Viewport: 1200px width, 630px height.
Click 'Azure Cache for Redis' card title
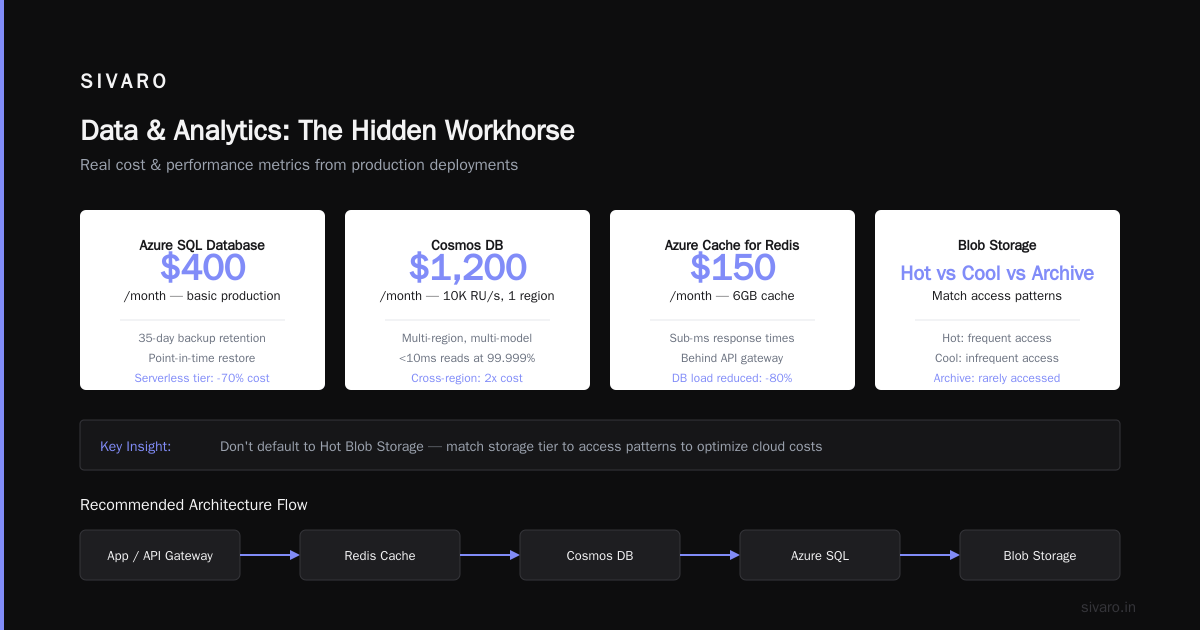tap(732, 245)
